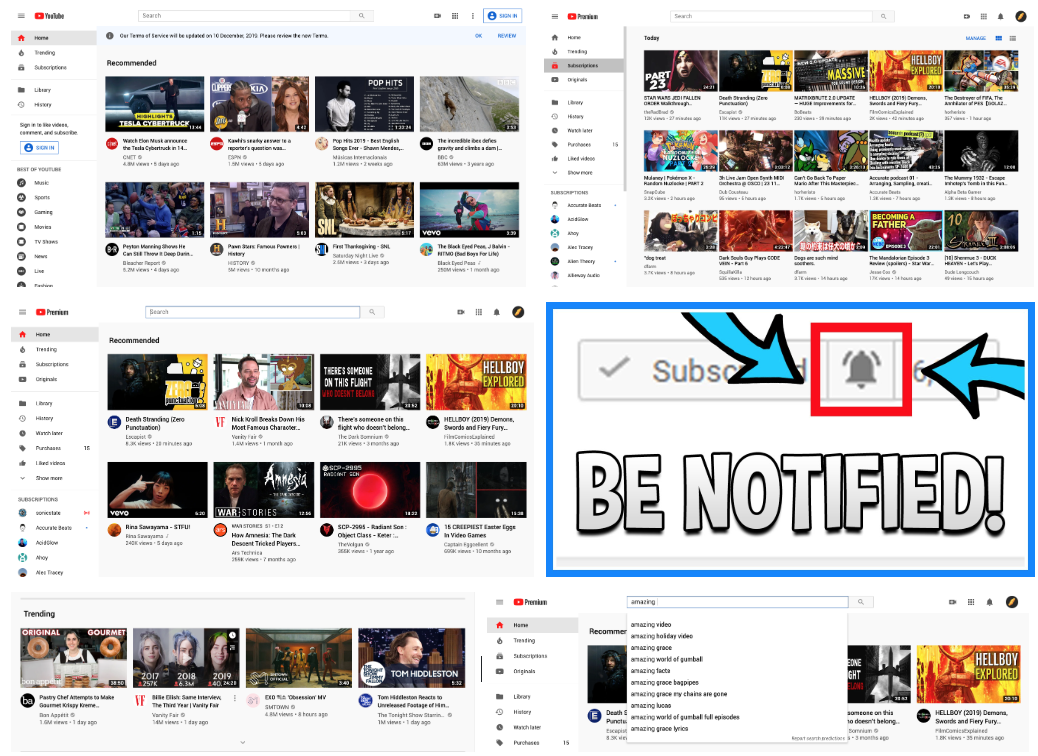Click the MANAGE link above the Today feed
This screenshot has width=1038, height=756.
click(x=975, y=38)
